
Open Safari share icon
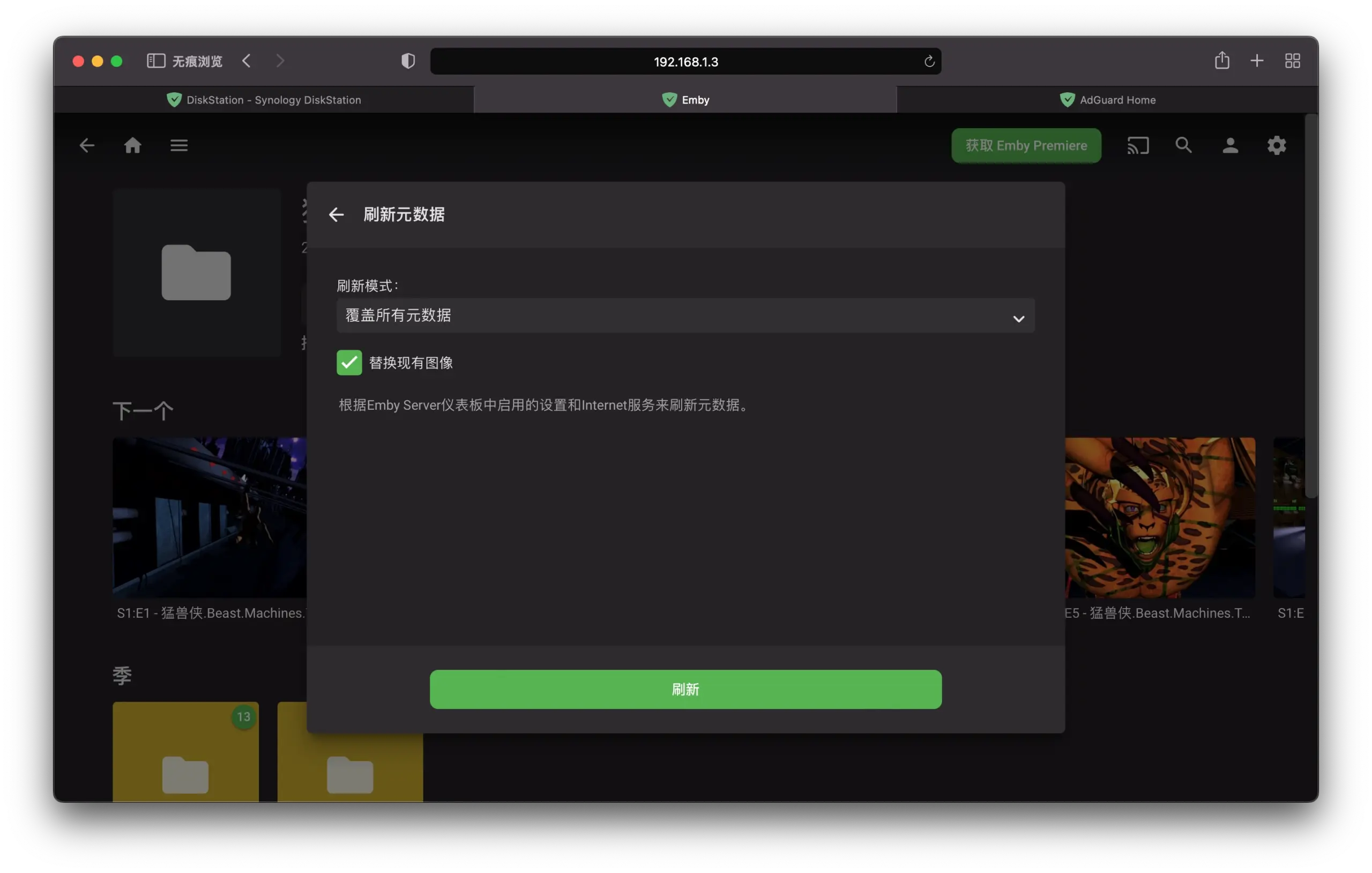1221,61
